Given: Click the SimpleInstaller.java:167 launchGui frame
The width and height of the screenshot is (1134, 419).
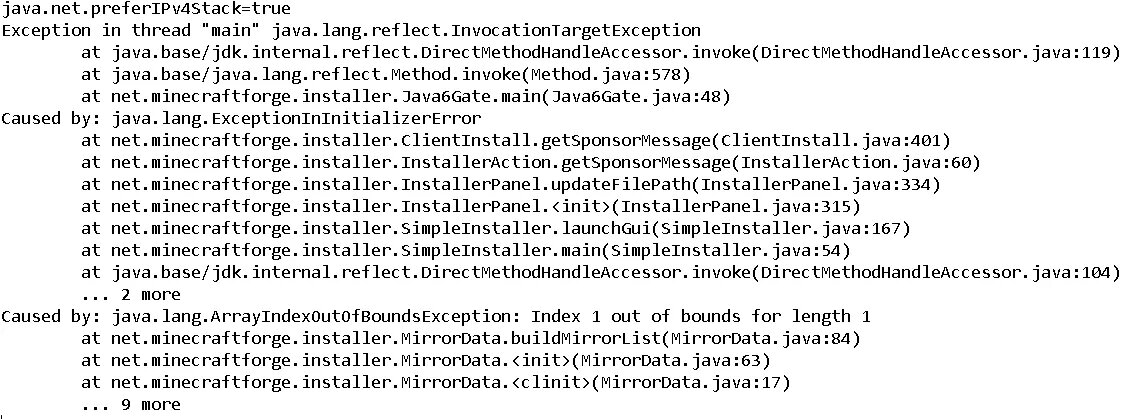Looking at the screenshot, I should point(495,229).
